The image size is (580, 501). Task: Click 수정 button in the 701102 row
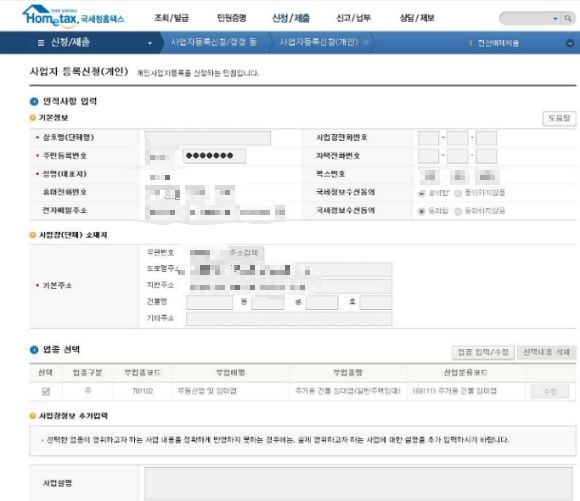(x=550, y=391)
